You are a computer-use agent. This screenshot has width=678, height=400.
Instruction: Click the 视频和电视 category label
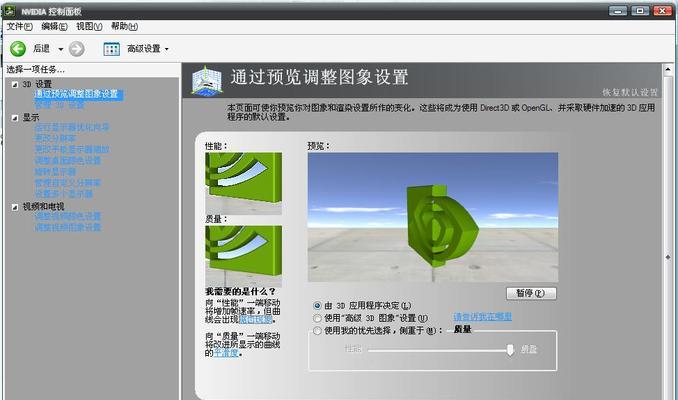tap(43, 207)
